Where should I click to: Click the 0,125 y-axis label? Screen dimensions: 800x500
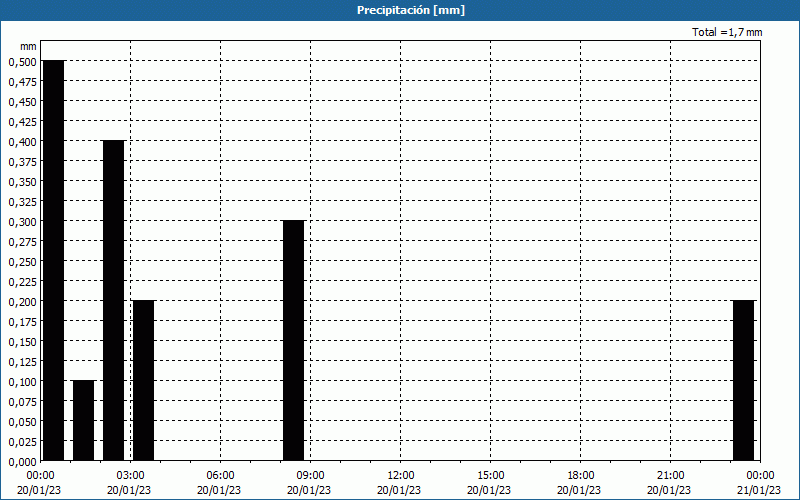pos(23,362)
